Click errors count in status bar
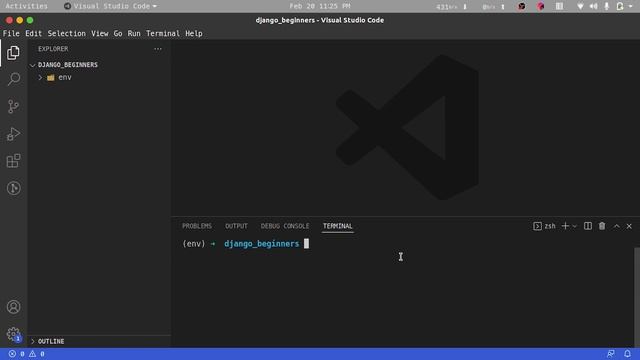This screenshot has height=360, width=640. (17, 354)
